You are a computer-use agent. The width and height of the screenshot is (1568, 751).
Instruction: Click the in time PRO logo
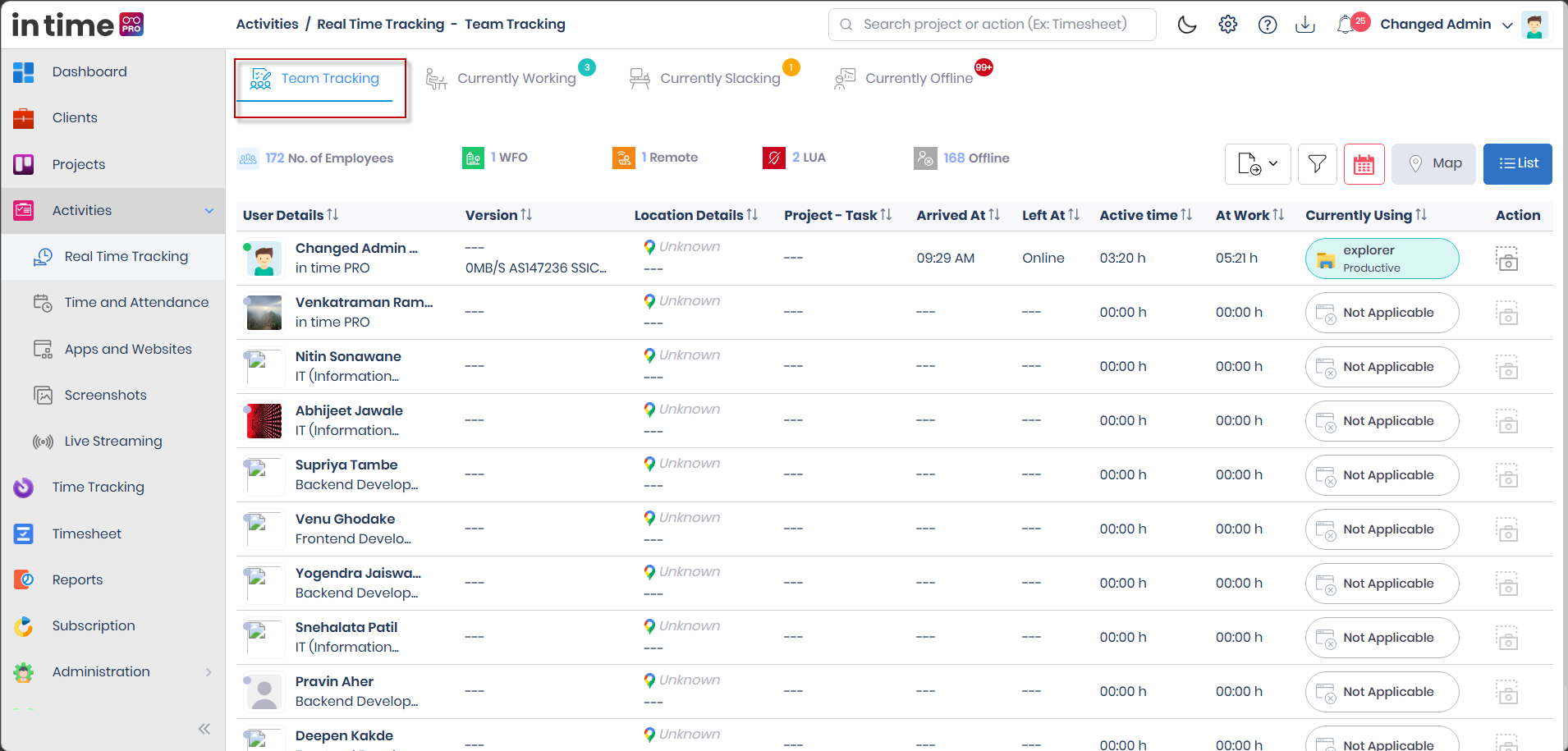[78, 25]
